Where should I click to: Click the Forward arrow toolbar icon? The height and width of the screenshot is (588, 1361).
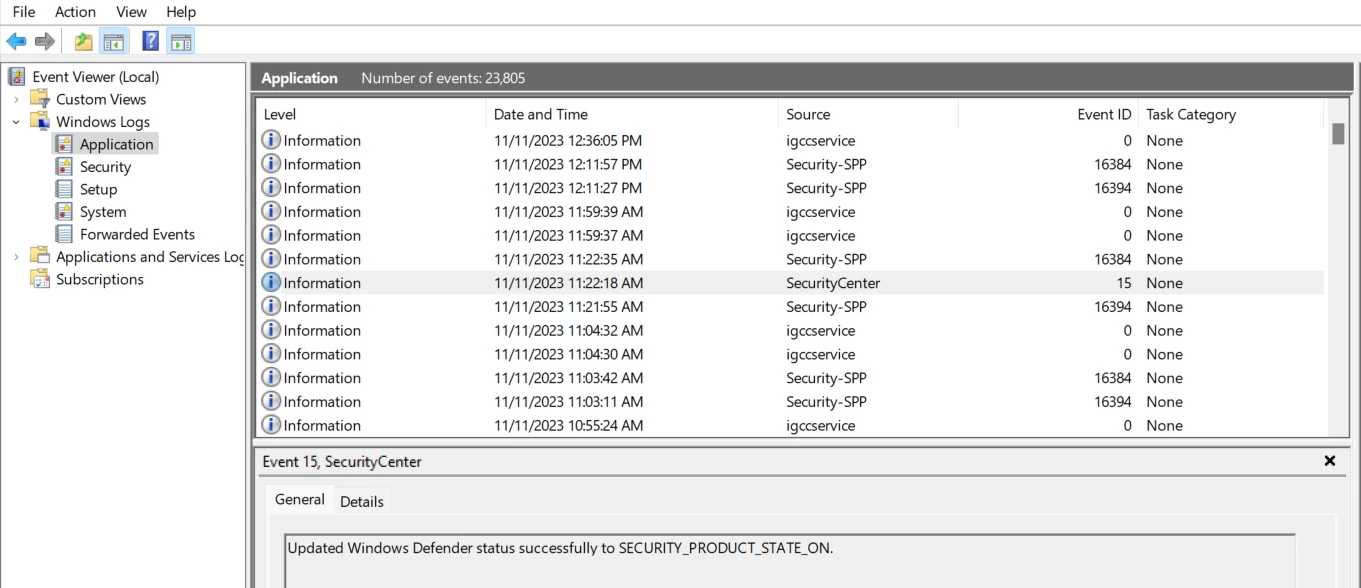click(x=44, y=41)
